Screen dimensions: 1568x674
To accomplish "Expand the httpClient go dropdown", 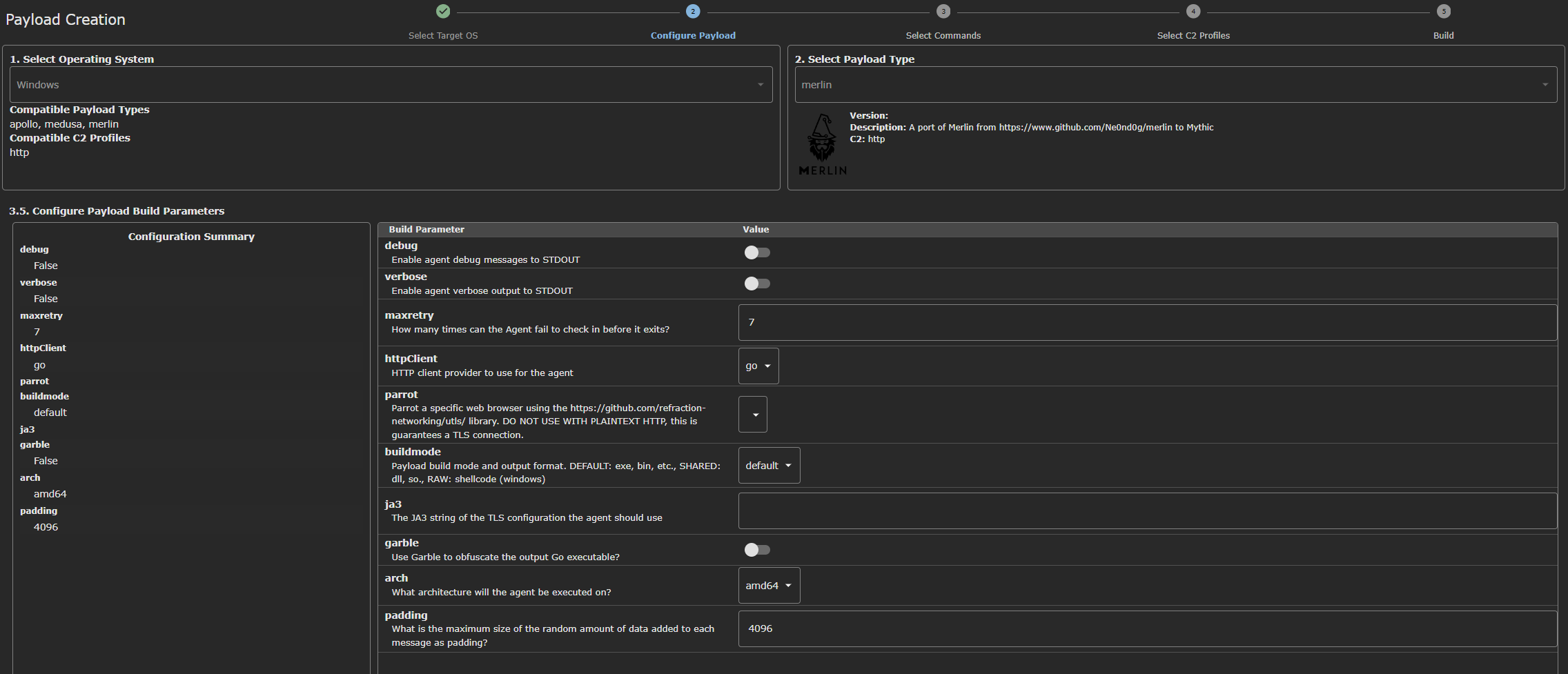I will coord(758,366).
